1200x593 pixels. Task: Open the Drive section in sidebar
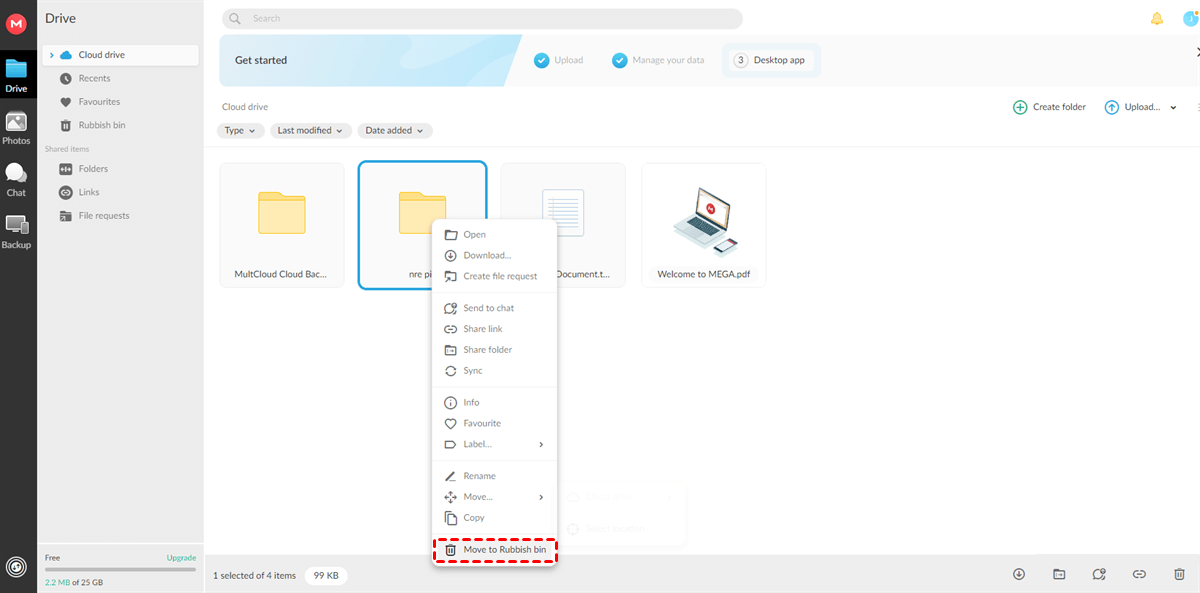click(x=16, y=76)
